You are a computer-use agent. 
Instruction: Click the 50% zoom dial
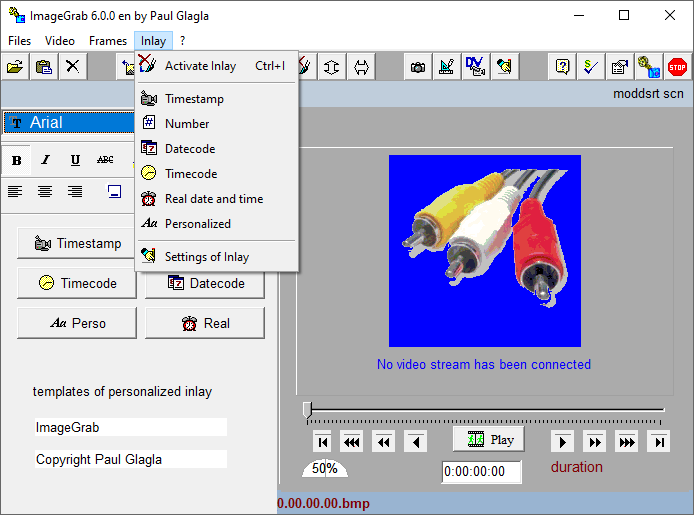pyautogui.click(x=325, y=468)
